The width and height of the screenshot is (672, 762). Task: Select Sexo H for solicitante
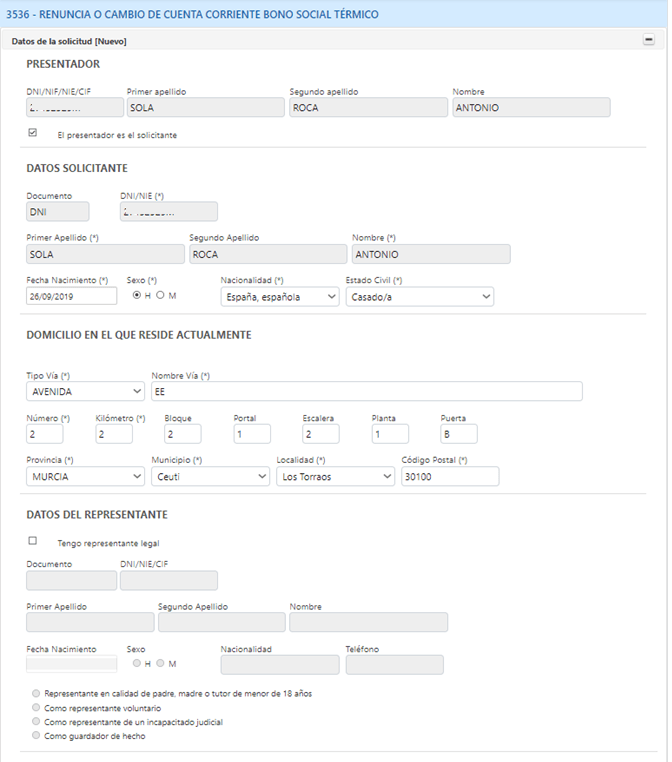(x=137, y=296)
